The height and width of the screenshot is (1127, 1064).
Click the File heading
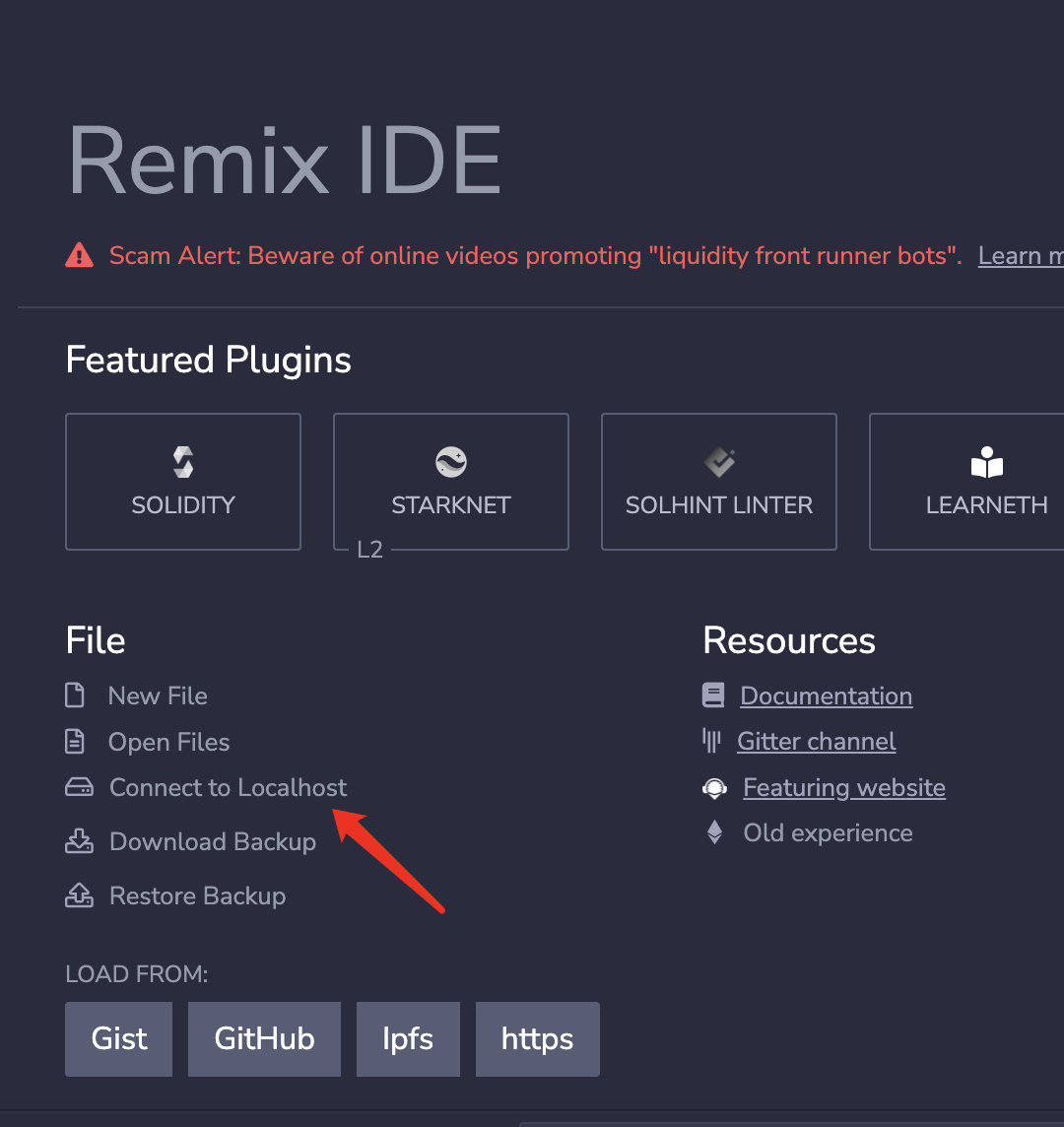click(x=96, y=640)
